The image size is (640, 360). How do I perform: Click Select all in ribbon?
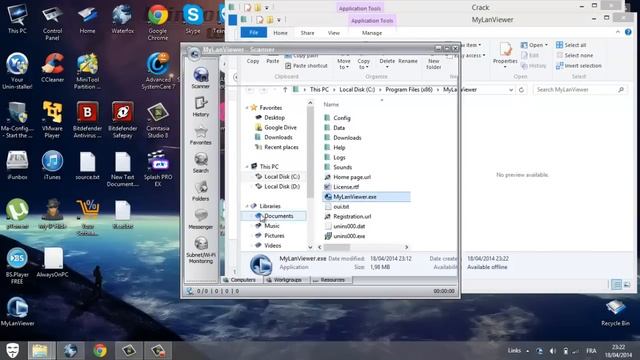(x=571, y=45)
